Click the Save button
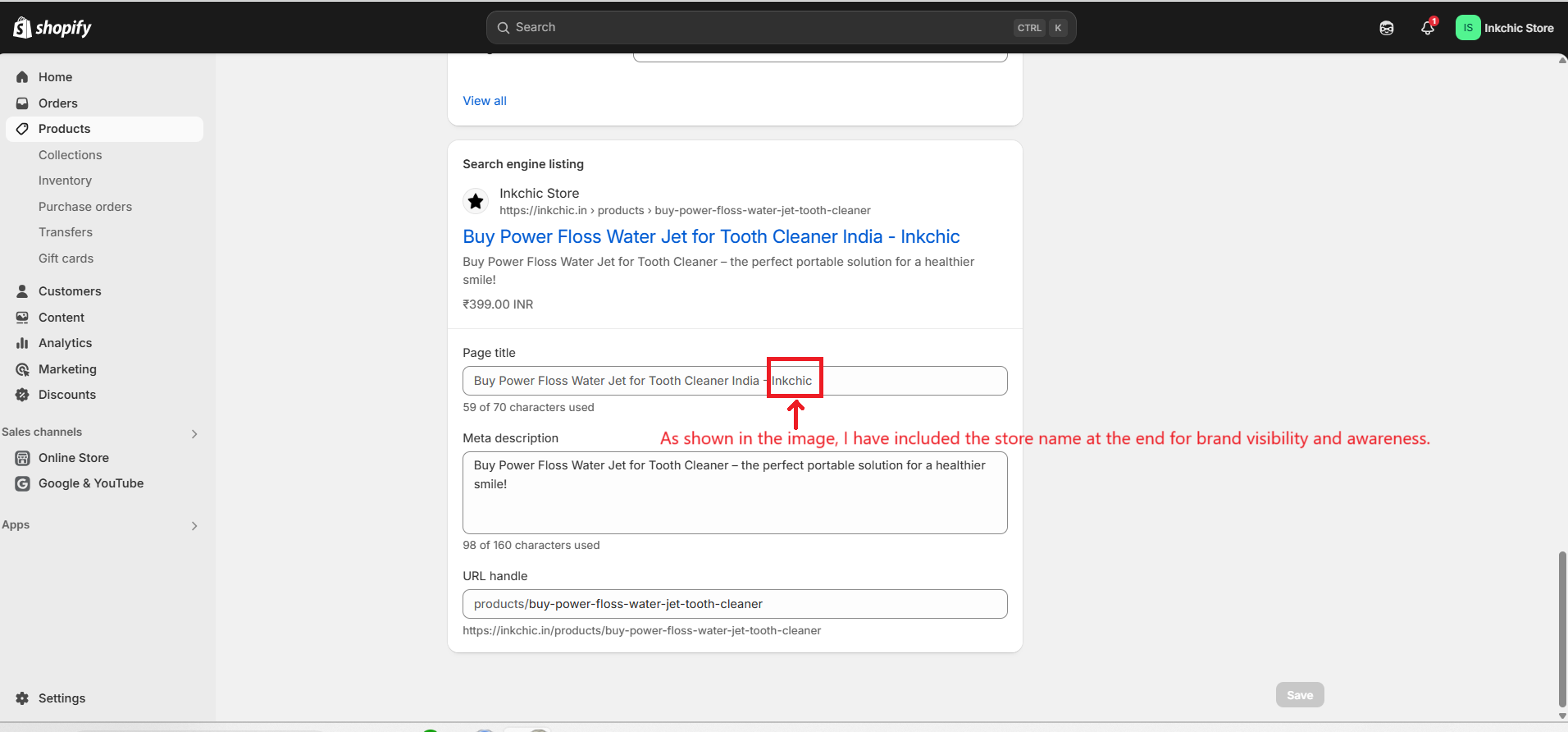 (x=1300, y=695)
